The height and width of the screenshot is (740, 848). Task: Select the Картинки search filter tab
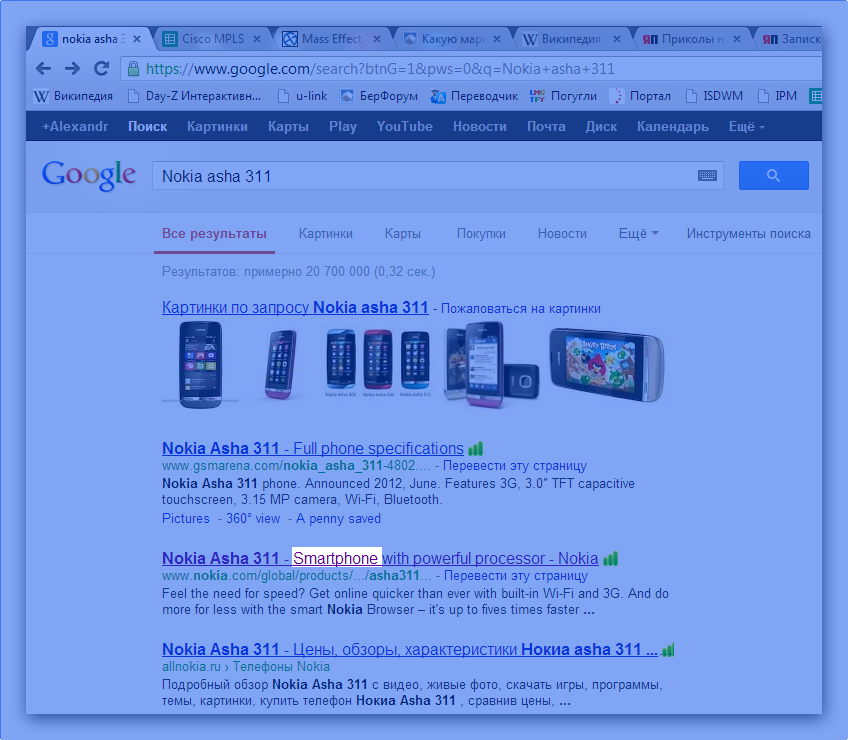pos(325,234)
